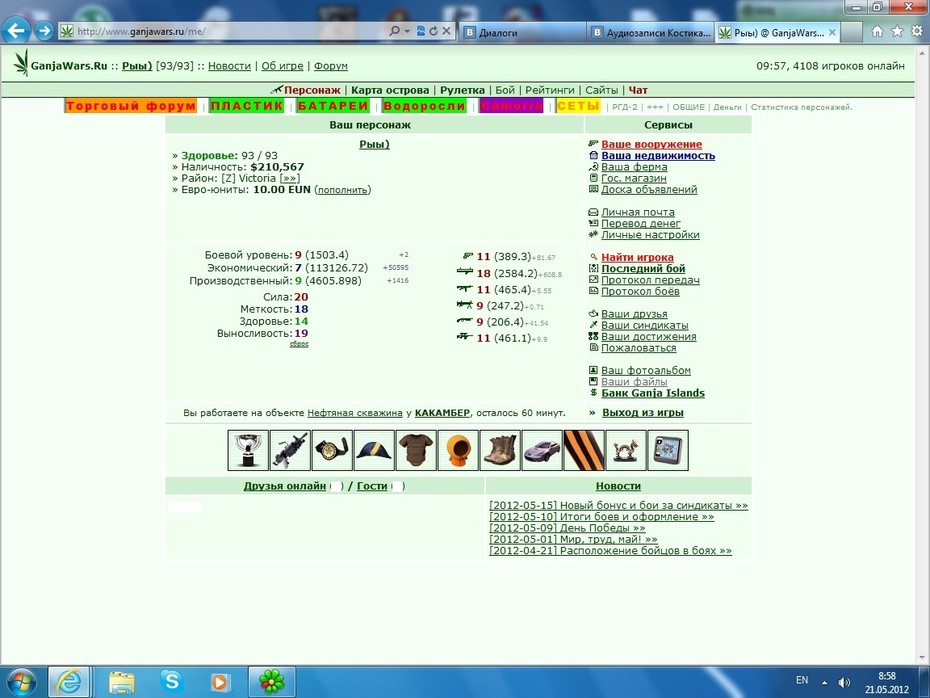
Task: Open address bar search dropdown arrow
Action: 407,31
